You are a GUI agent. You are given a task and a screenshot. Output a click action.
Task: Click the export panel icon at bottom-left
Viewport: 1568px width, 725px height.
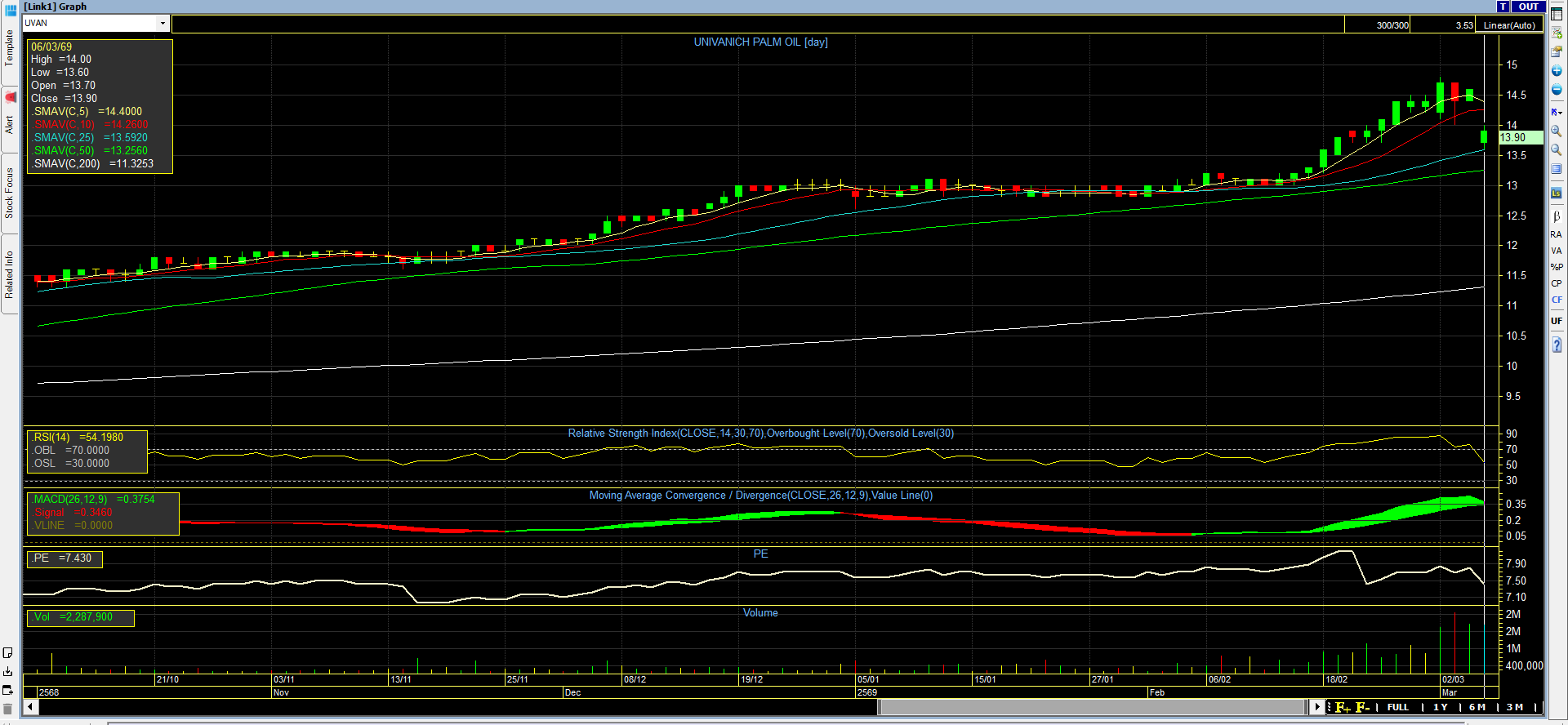8,691
